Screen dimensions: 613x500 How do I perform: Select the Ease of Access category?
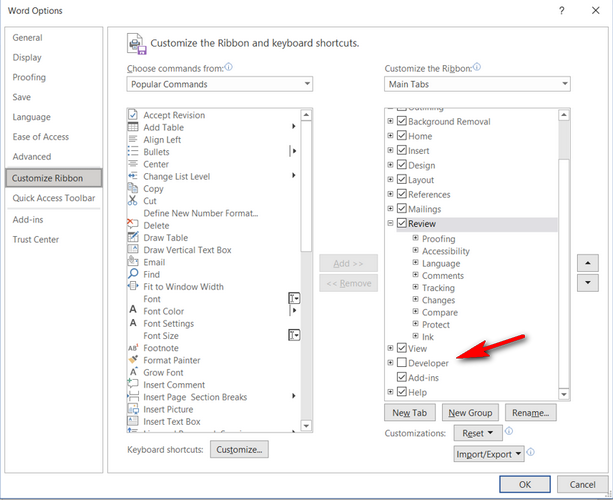(x=41, y=137)
